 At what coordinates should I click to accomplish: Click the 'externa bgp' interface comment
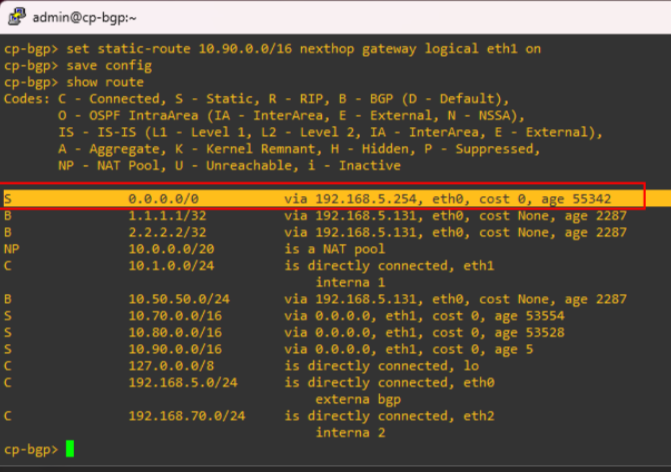(x=358, y=400)
